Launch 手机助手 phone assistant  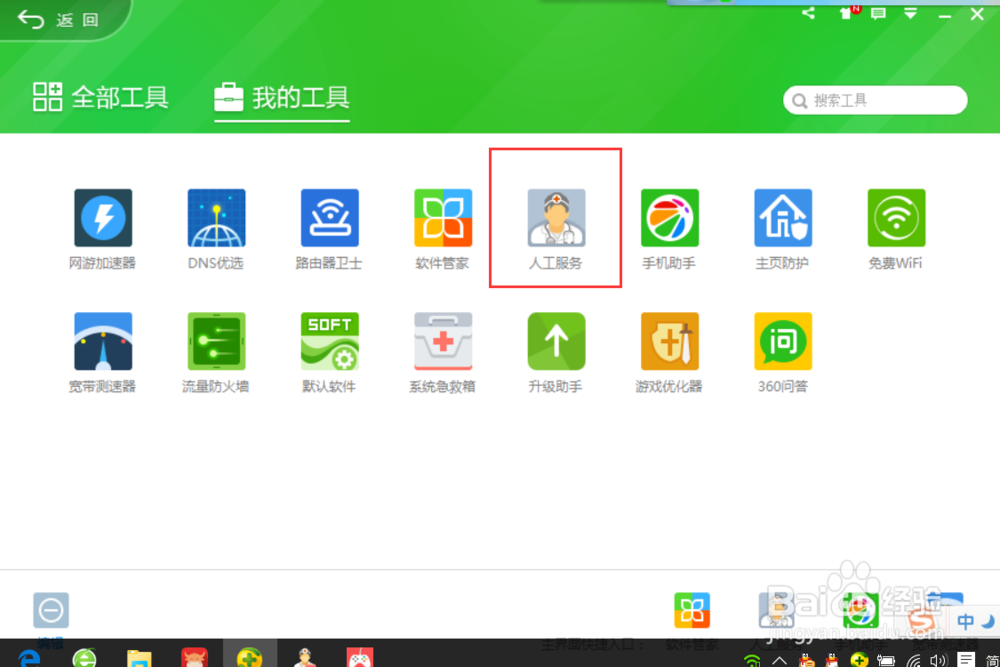click(x=670, y=218)
